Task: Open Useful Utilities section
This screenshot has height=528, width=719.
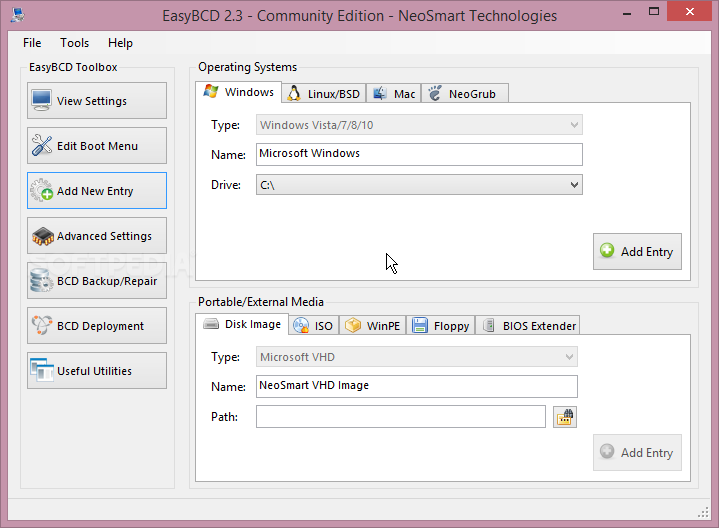Action: (97, 370)
